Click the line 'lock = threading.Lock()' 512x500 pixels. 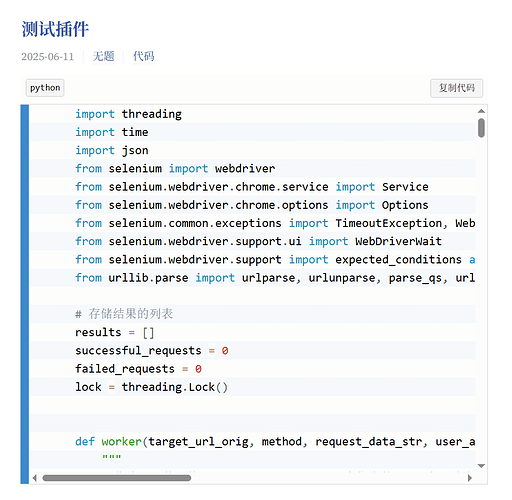coord(151,387)
